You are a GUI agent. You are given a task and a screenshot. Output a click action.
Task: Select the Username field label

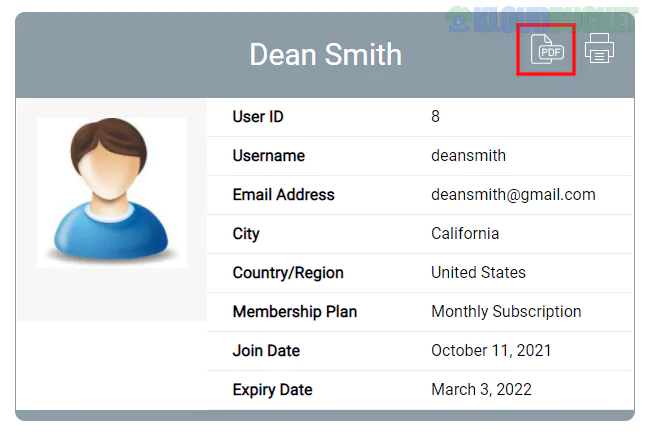tap(268, 156)
